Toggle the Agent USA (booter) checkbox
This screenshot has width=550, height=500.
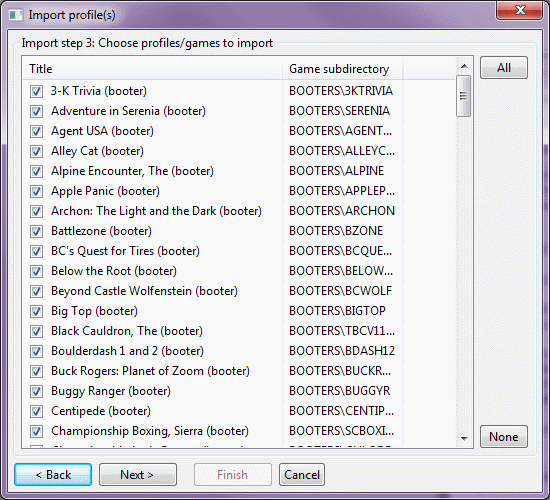pos(36,131)
